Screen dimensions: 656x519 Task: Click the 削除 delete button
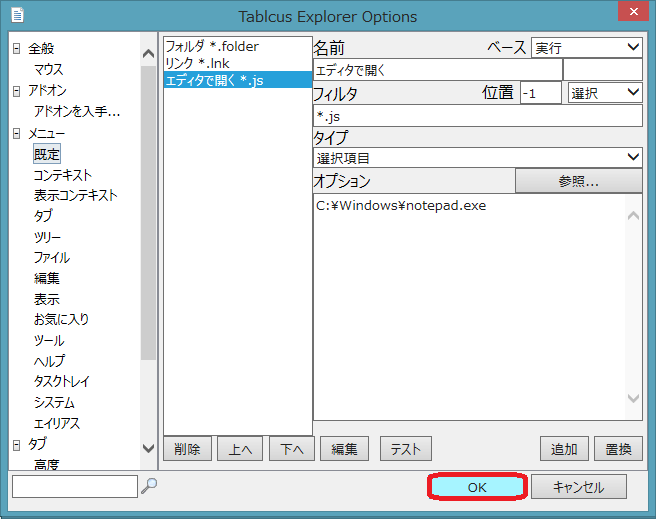click(185, 449)
